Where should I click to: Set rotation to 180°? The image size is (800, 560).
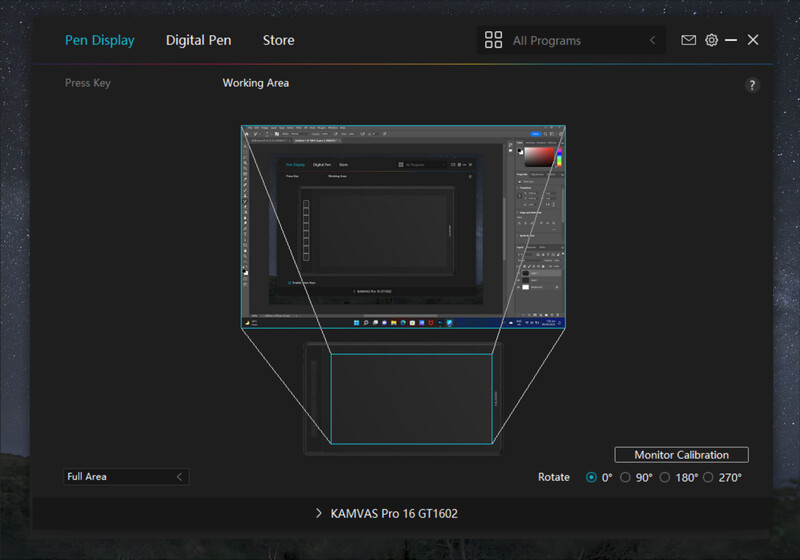tap(665, 477)
